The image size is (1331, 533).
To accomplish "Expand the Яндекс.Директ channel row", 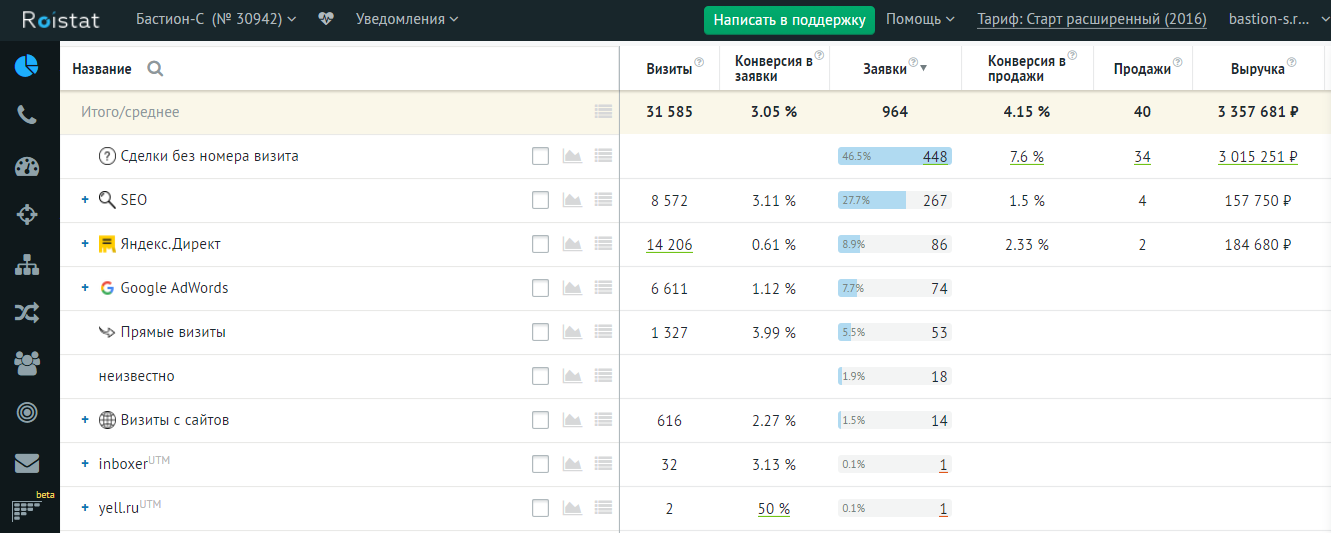I will tap(85, 244).
